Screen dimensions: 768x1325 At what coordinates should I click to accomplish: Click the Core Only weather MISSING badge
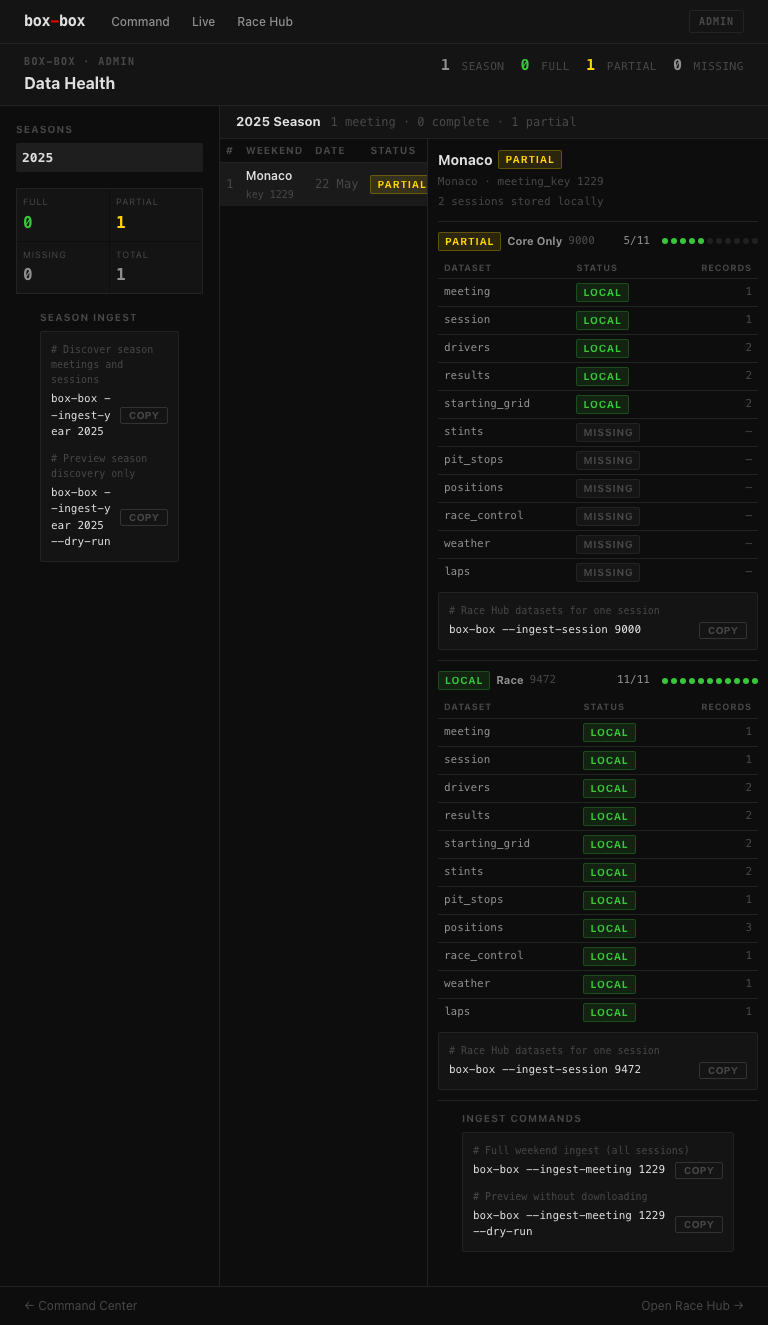click(x=608, y=544)
